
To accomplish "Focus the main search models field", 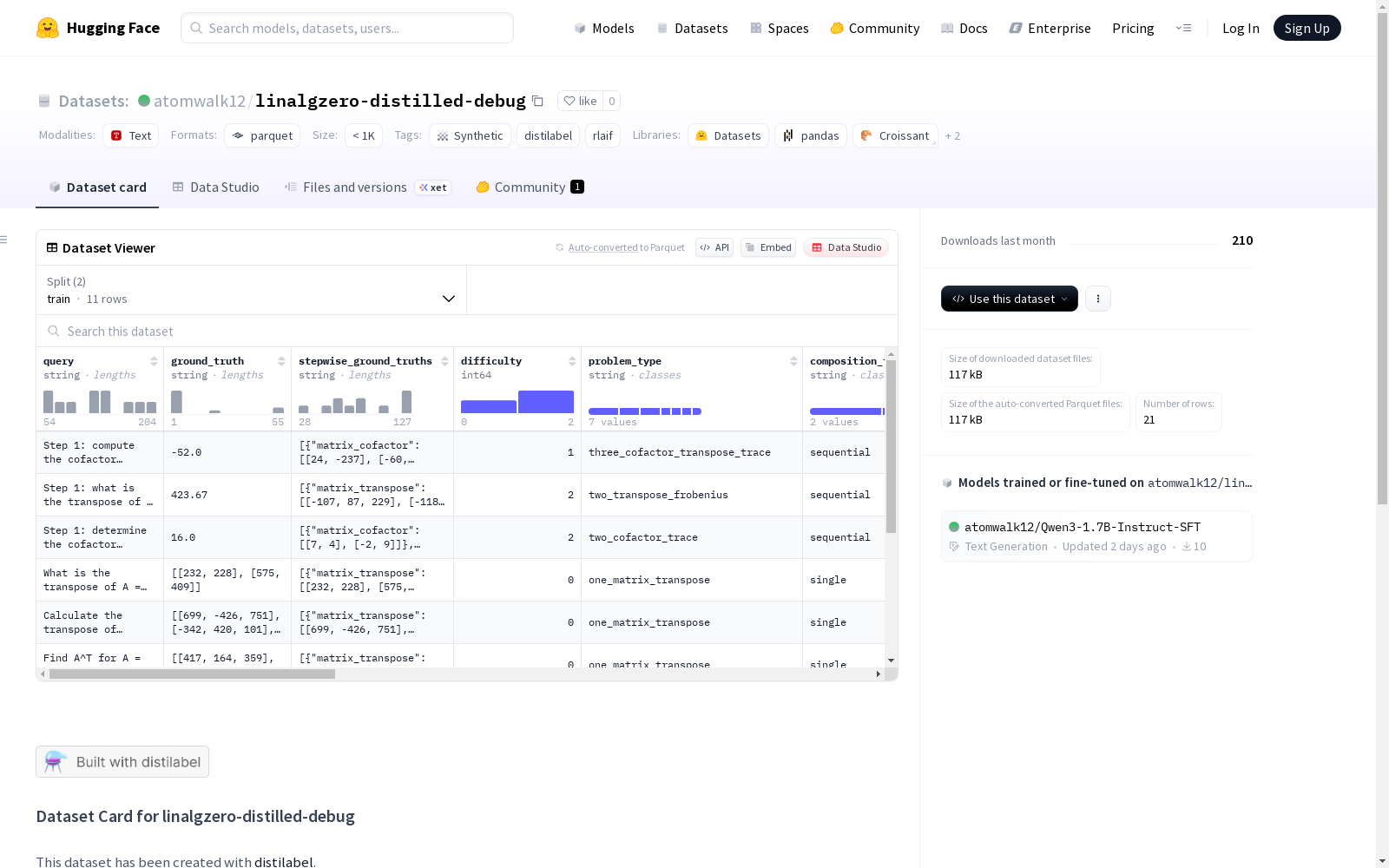I will pyautogui.click(x=347, y=28).
